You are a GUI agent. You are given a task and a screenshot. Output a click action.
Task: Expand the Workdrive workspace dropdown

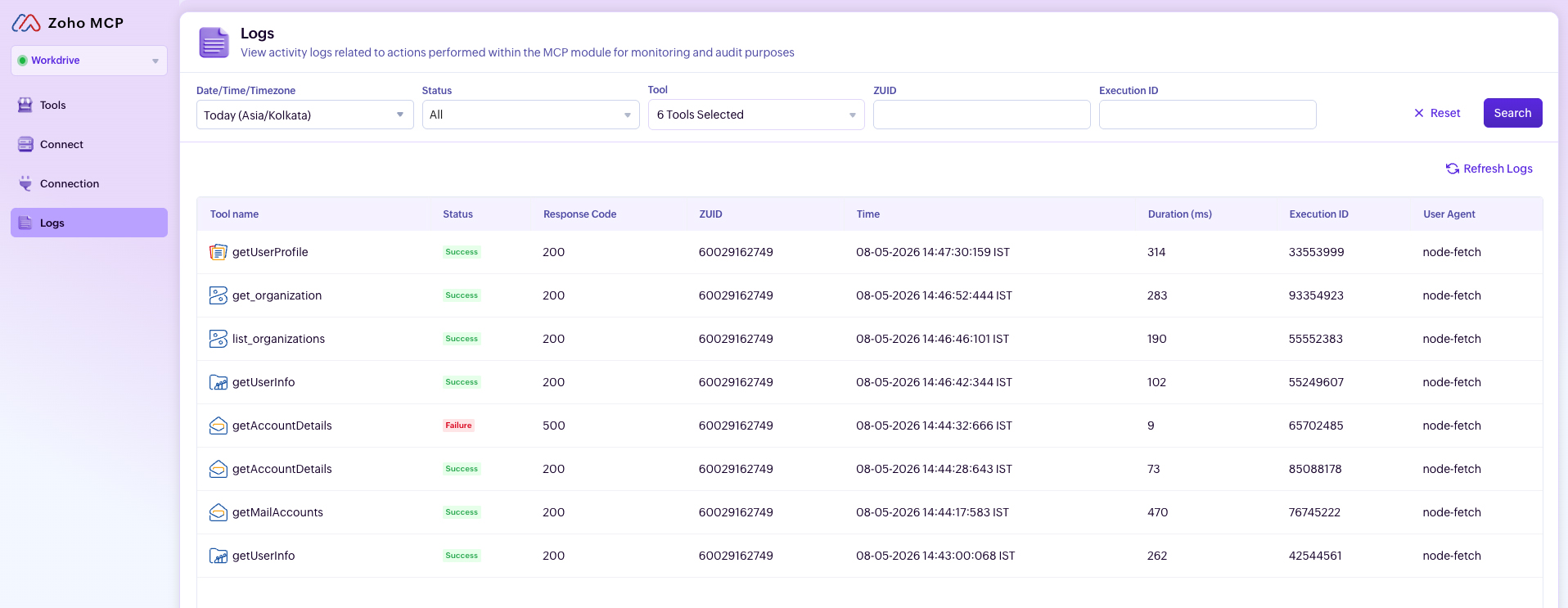point(89,61)
